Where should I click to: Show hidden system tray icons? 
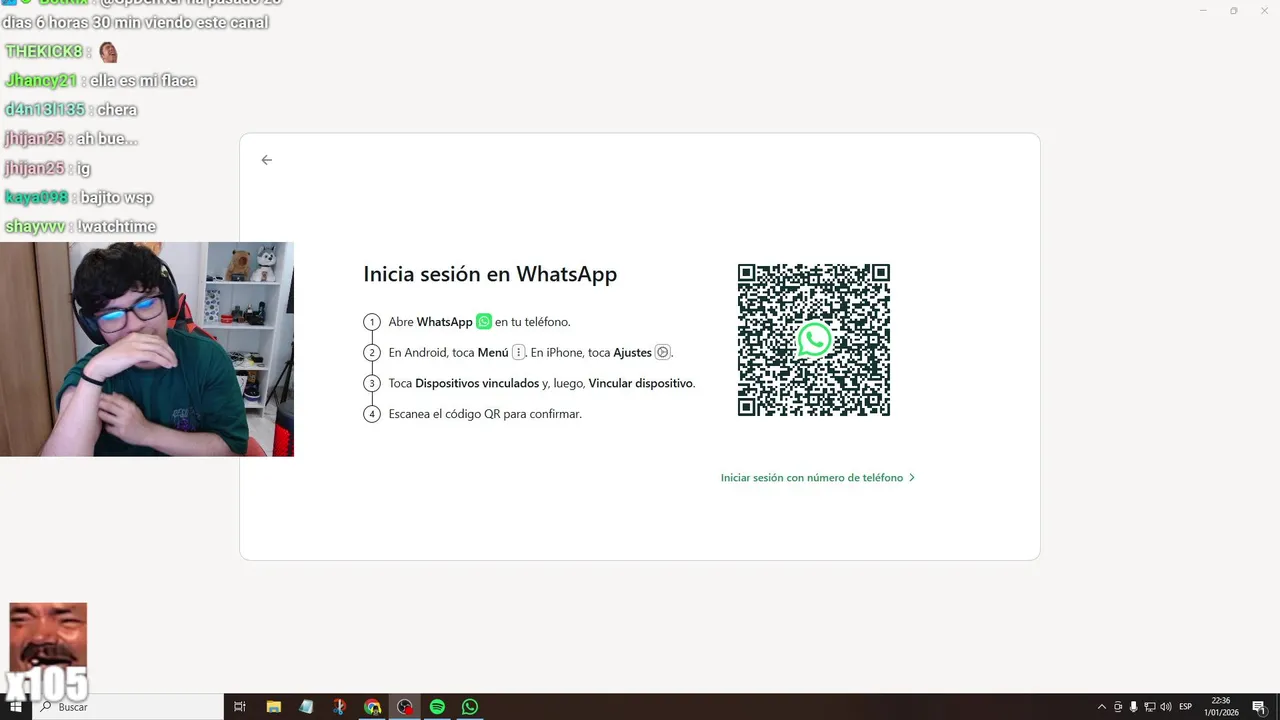[x=1102, y=707]
